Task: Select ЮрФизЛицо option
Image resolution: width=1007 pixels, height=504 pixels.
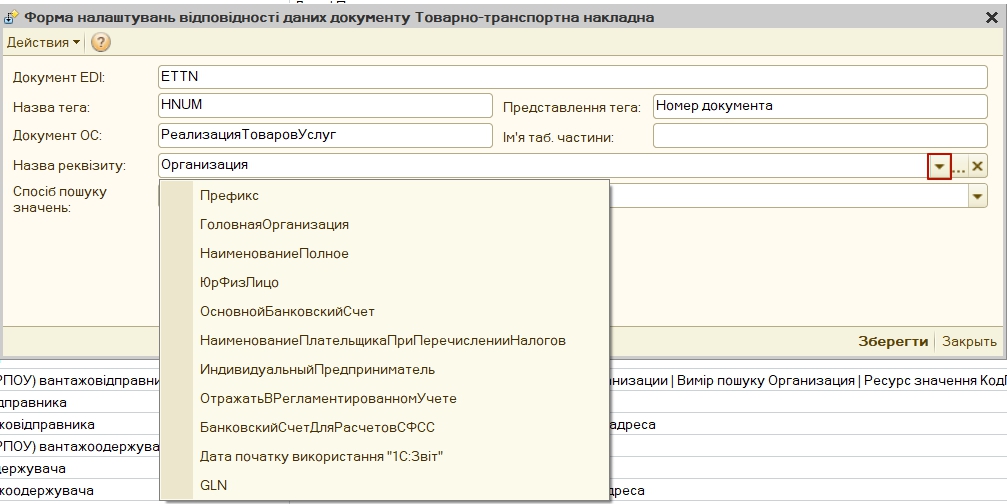Action: pyautogui.click(x=385, y=282)
